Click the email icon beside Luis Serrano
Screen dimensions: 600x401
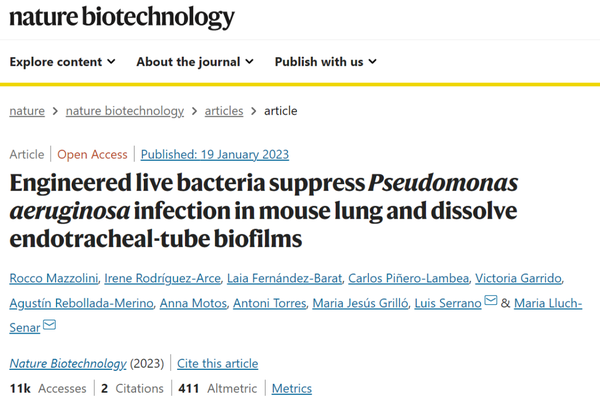coord(491,302)
